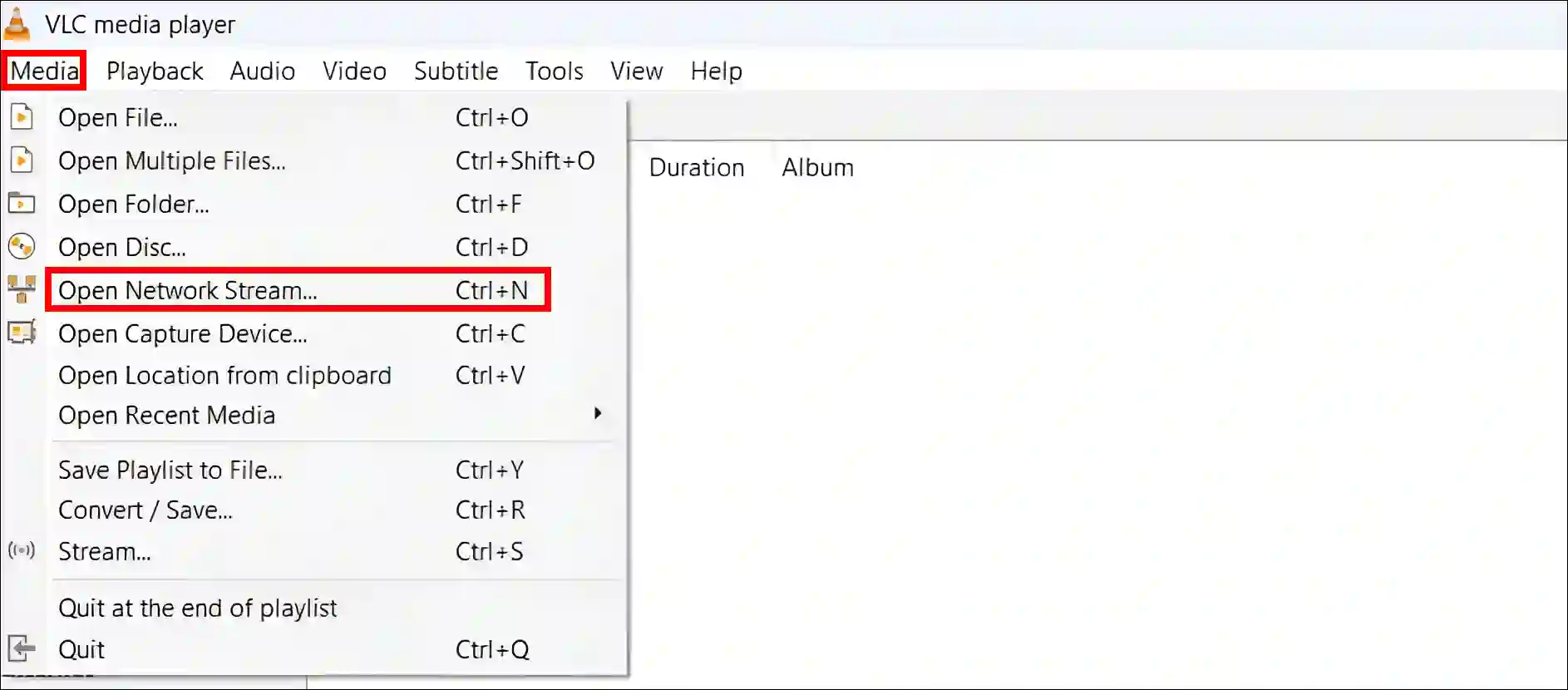Open the Playback menu
The image size is (1568, 690).
pos(155,71)
